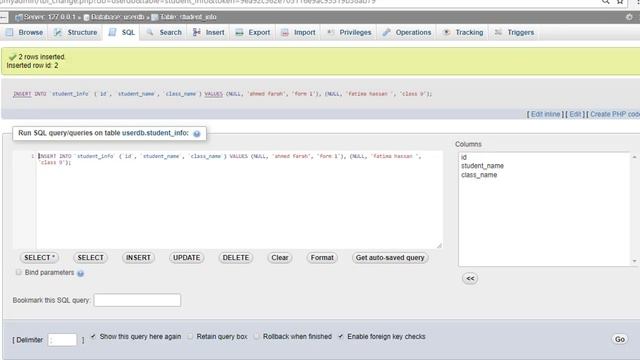Toggle Enable foreign key checks
The height and width of the screenshot is (360, 640).
(x=341, y=336)
